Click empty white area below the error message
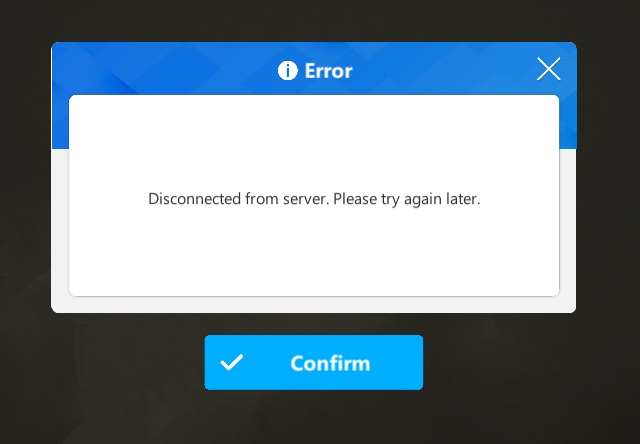The height and width of the screenshot is (444, 640). click(x=313, y=253)
